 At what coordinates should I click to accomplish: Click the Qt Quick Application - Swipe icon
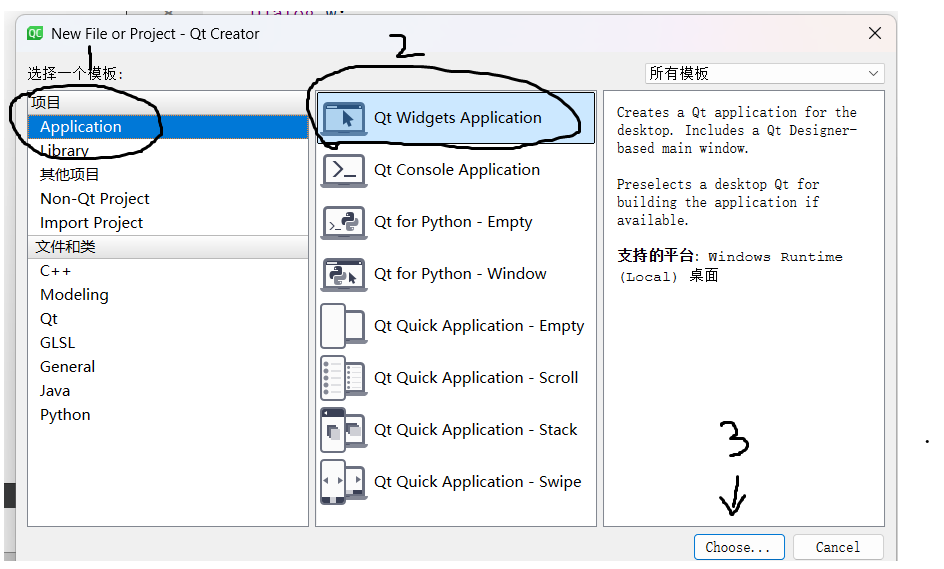[x=344, y=482]
